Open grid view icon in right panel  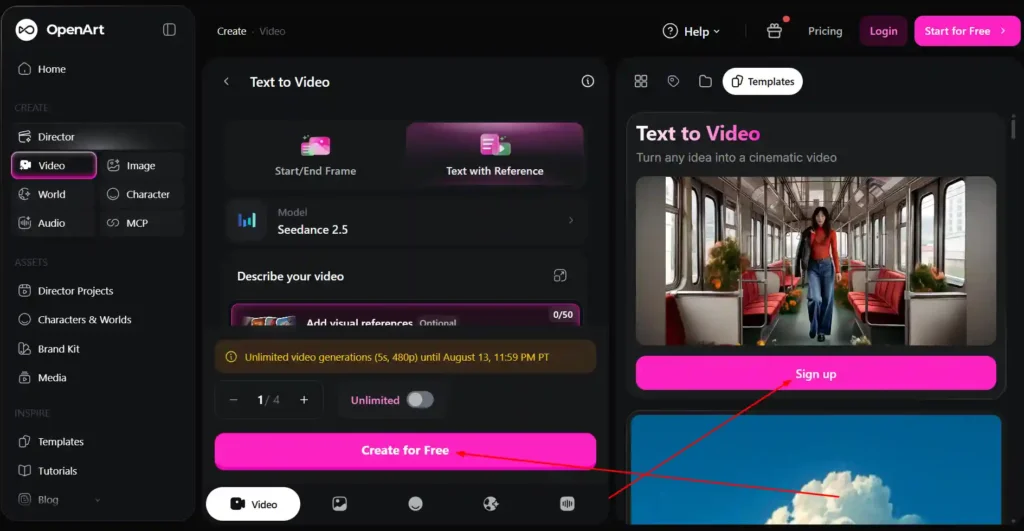point(641,81)
